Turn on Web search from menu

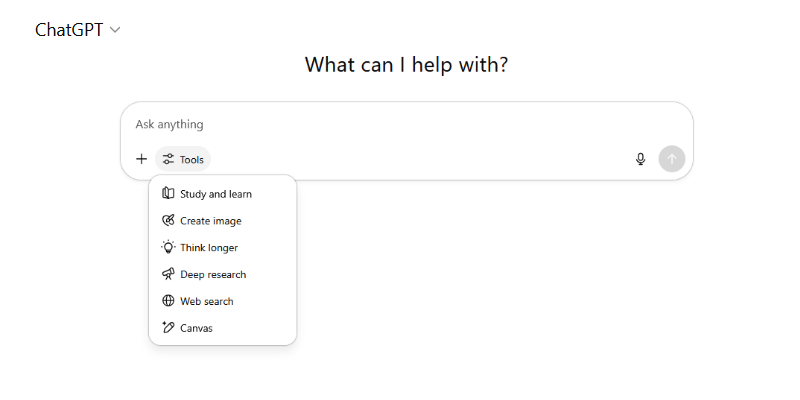pyautogui.click(x=207, y=301)
